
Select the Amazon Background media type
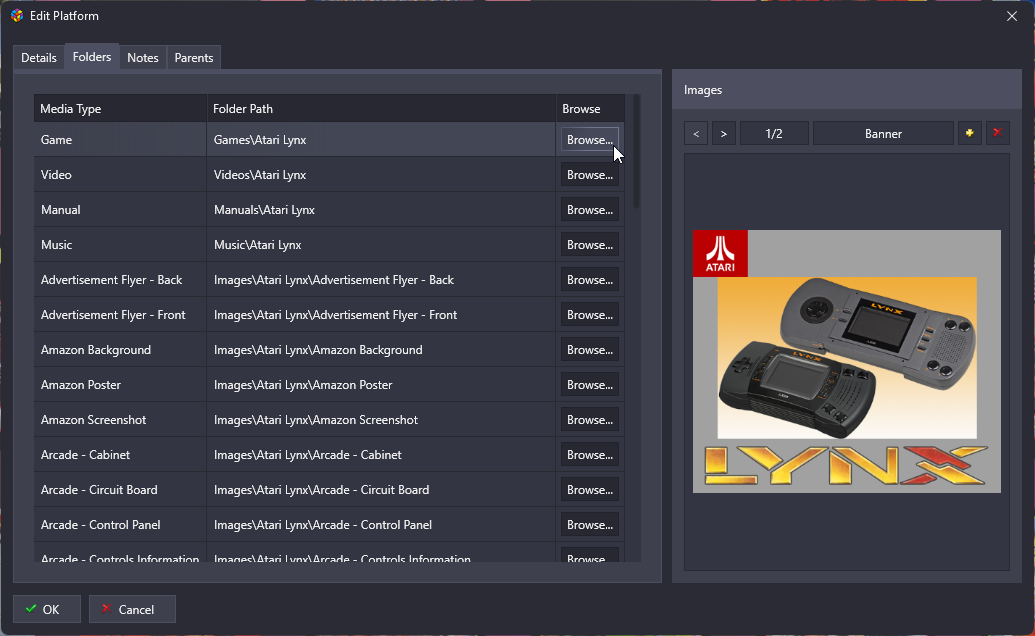click(120, 350)
